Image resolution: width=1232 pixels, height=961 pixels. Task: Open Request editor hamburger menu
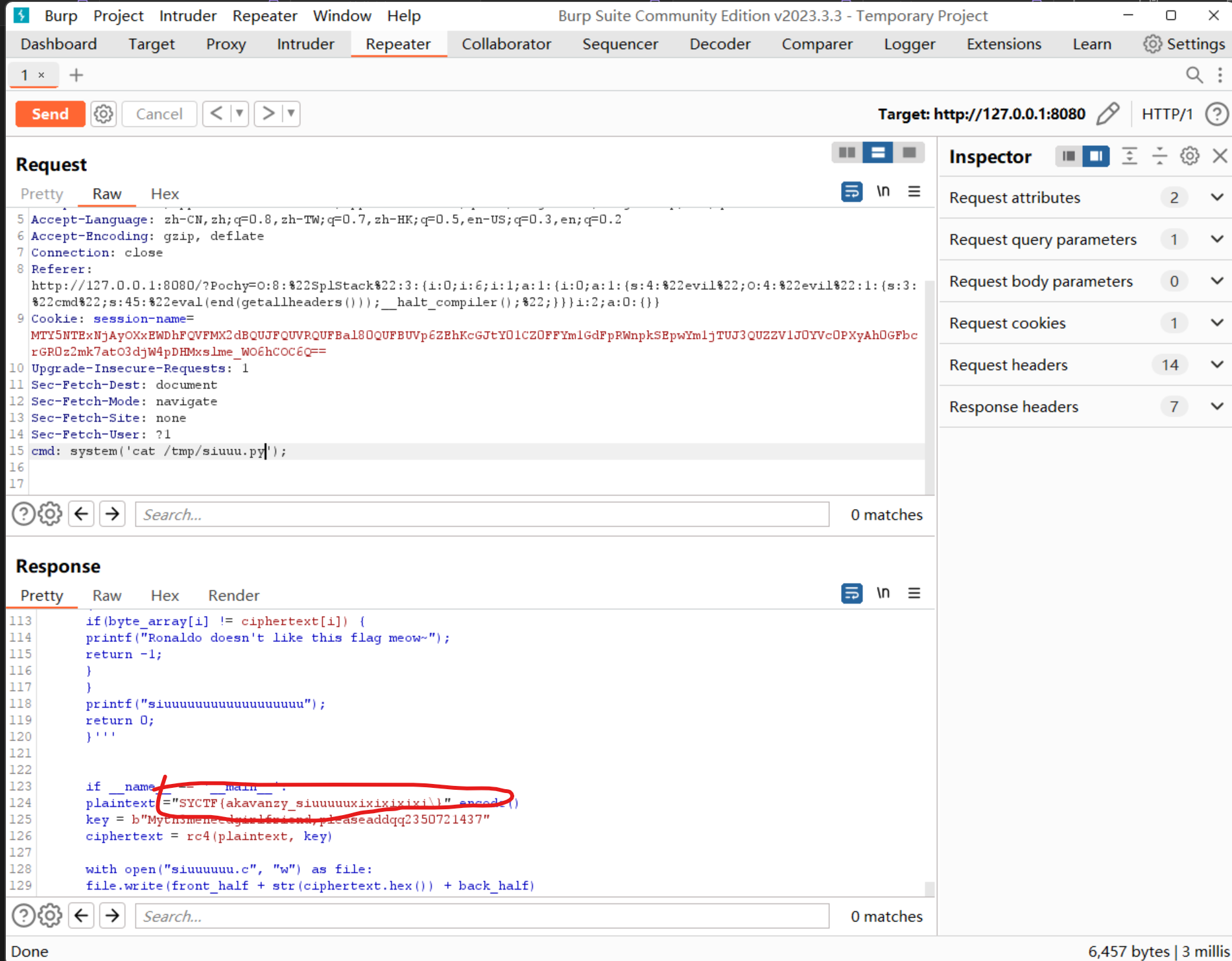pos(914,191)
